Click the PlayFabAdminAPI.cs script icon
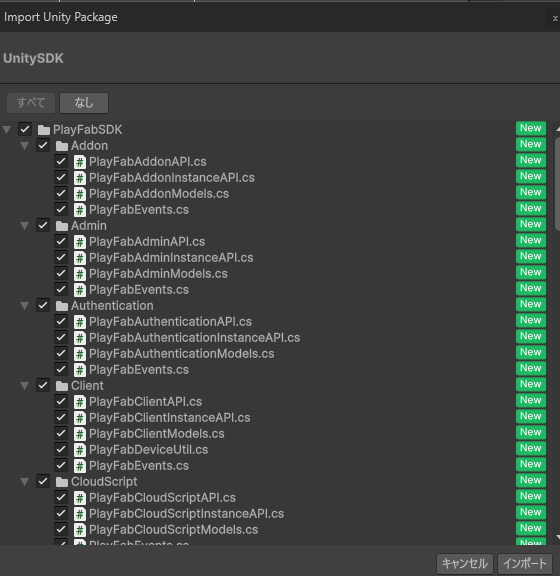 [x=80, y=242]
